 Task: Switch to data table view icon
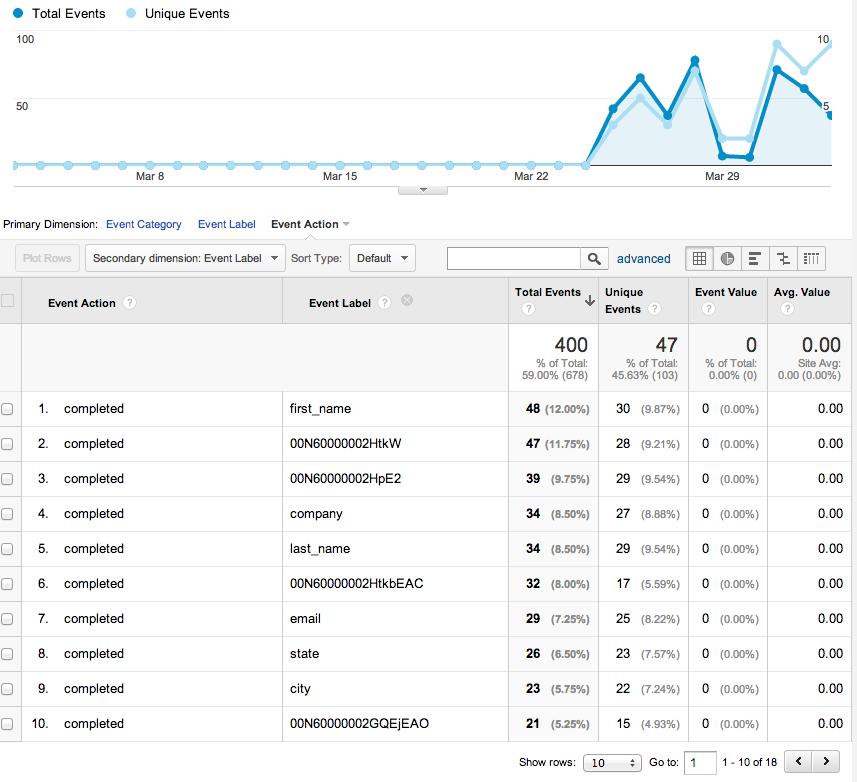(699, 258)
